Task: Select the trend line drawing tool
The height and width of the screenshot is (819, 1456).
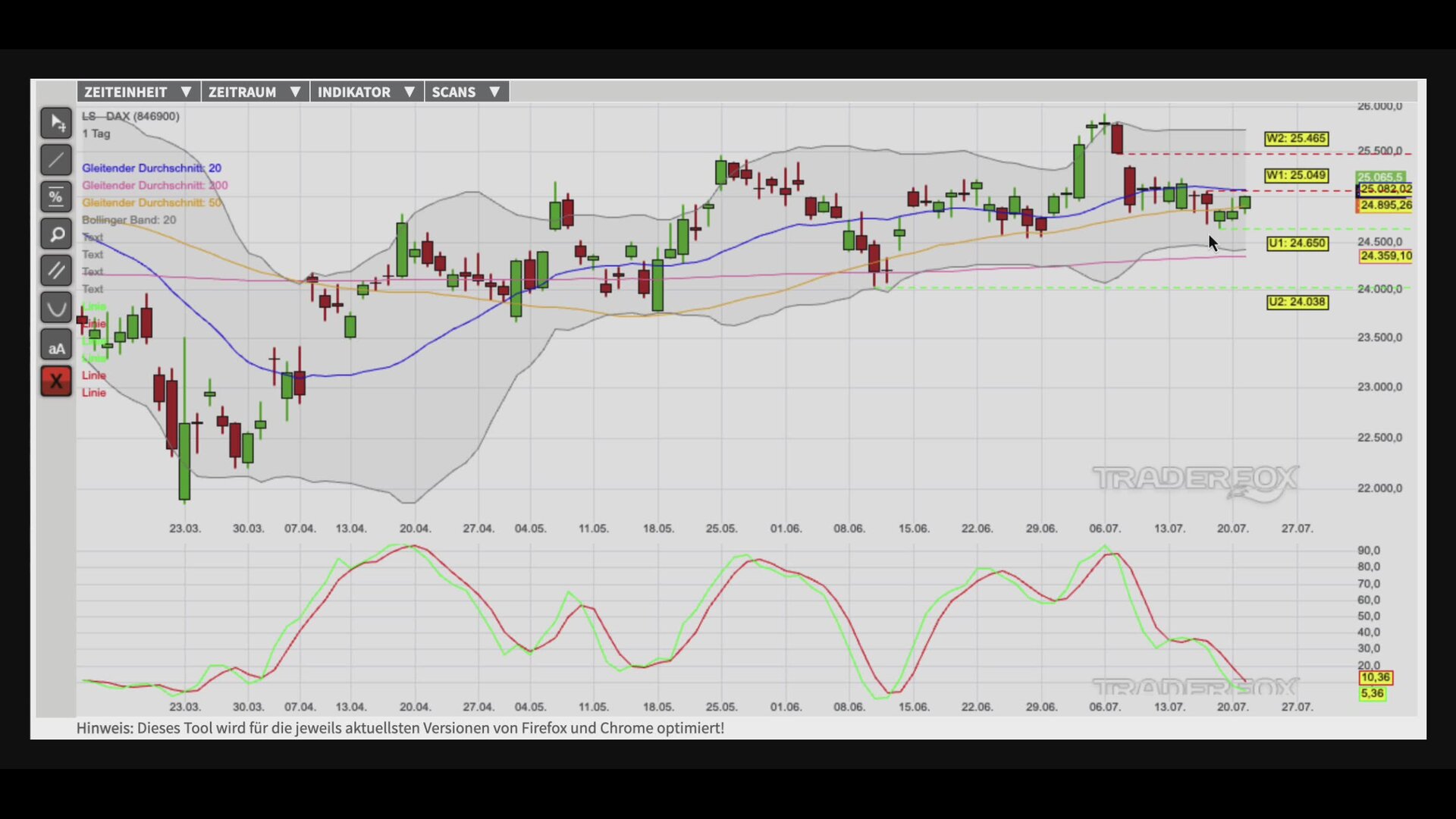Action: [x=56, y=160]
